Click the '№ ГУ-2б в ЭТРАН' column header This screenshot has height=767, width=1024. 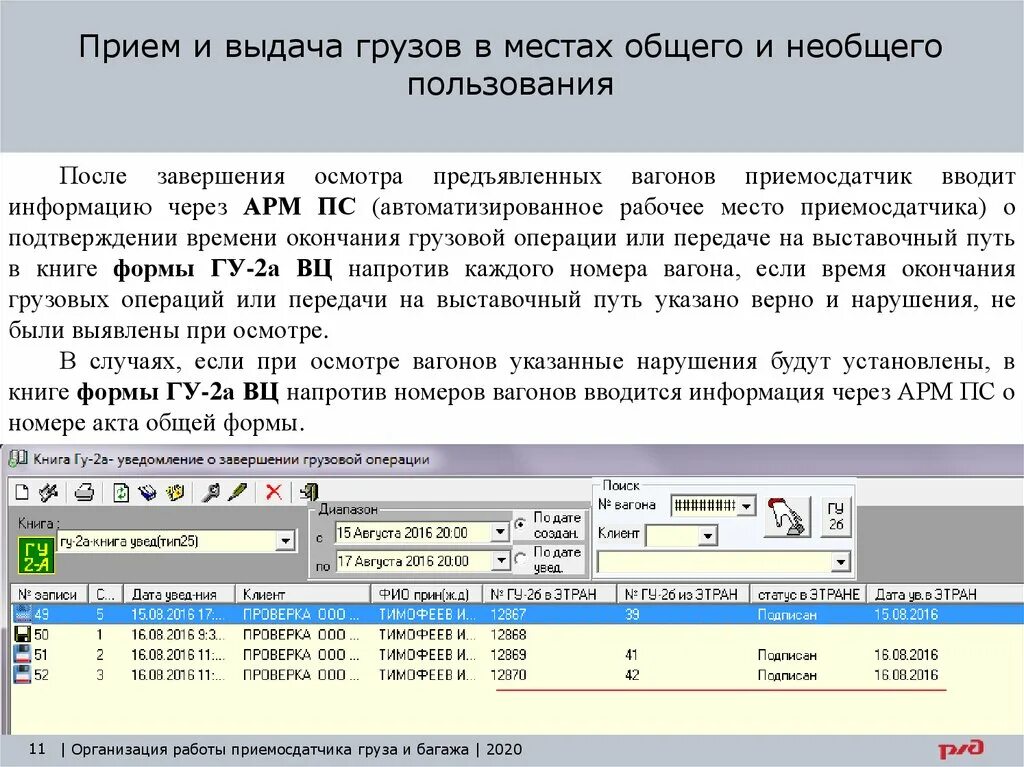point(550,595)
